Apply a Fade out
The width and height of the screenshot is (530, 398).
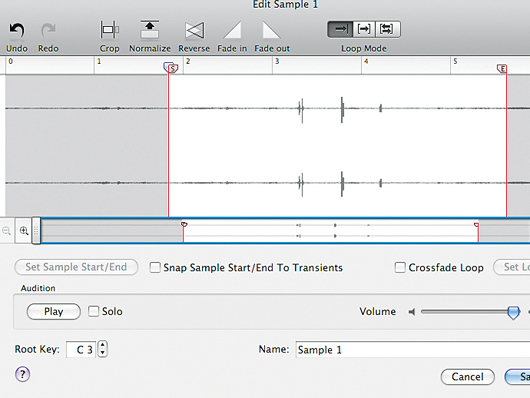click(x=271, y=30)
